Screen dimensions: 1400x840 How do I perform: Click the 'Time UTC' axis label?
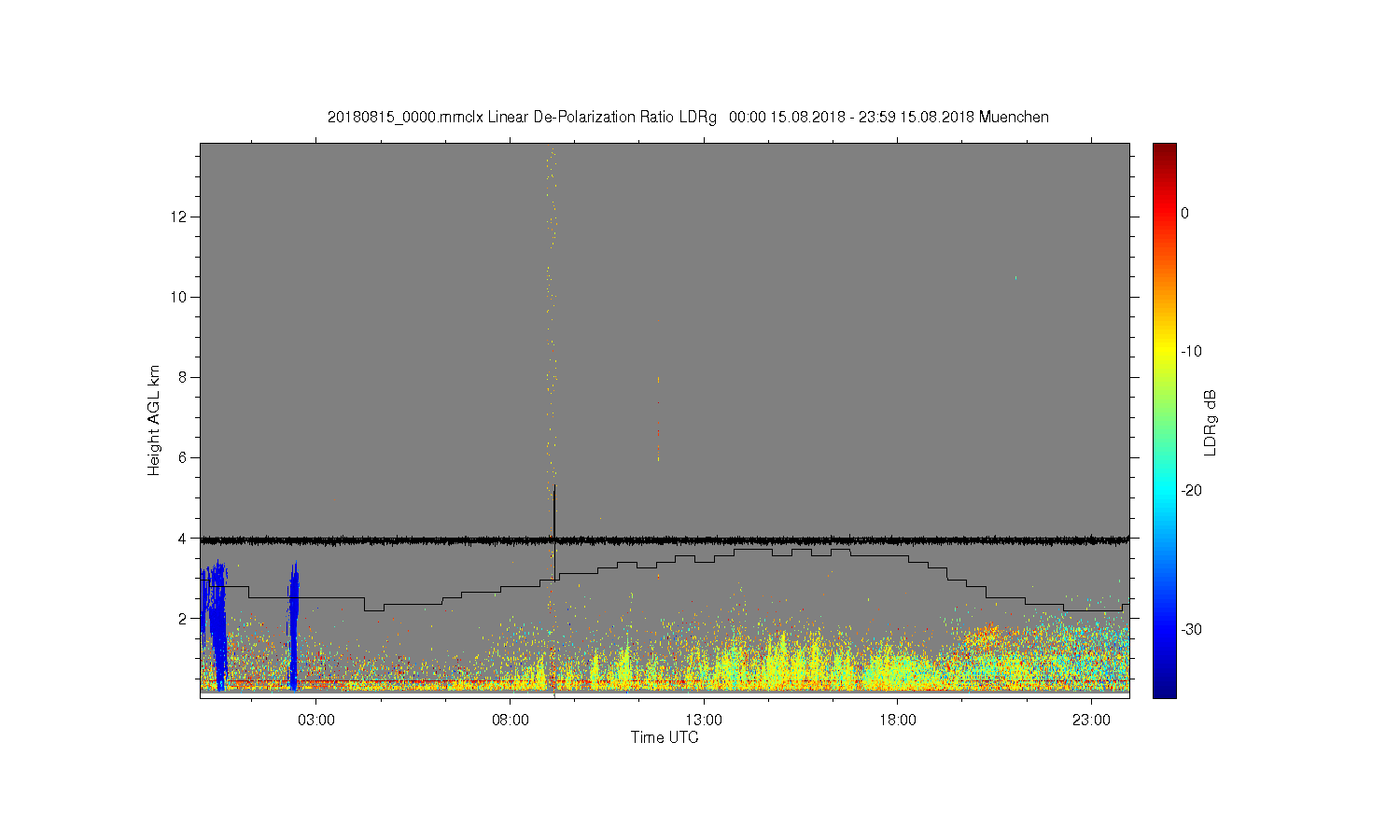pos(665,737)
